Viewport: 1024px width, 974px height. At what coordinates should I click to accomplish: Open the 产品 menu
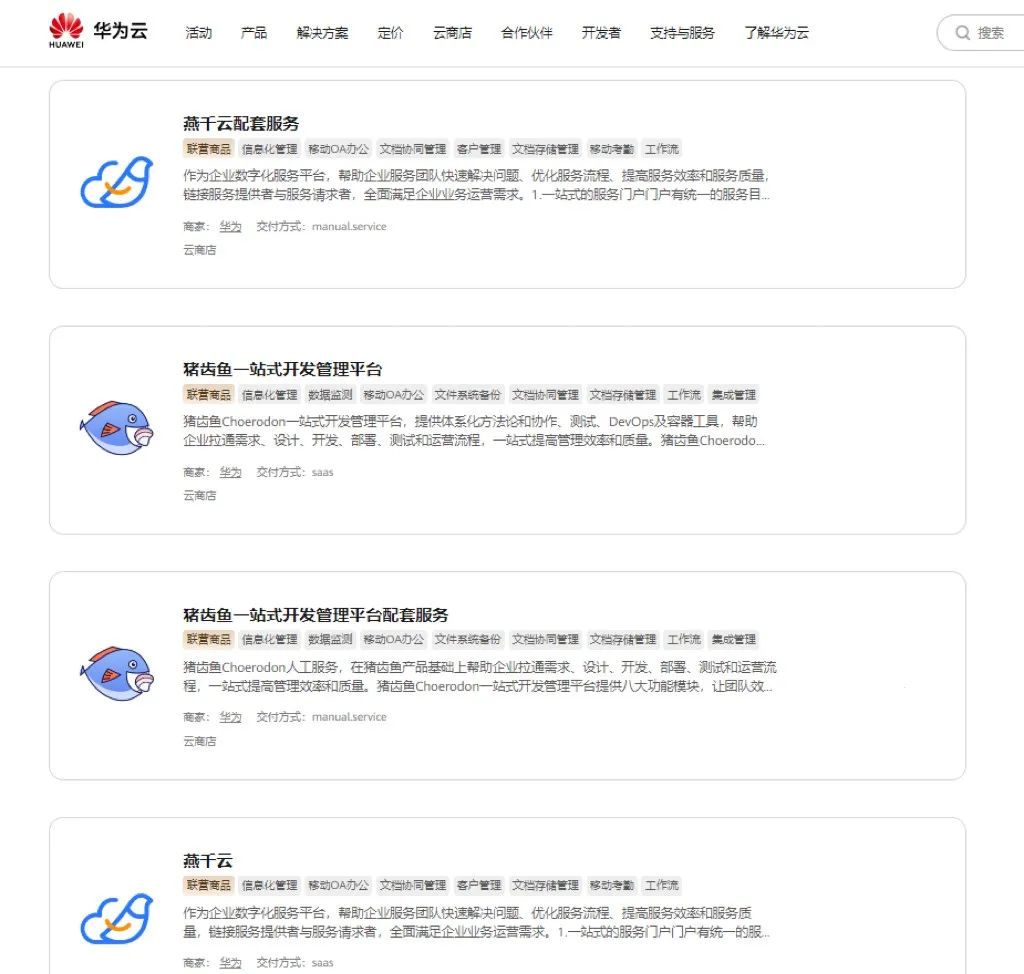pos(253,33)
